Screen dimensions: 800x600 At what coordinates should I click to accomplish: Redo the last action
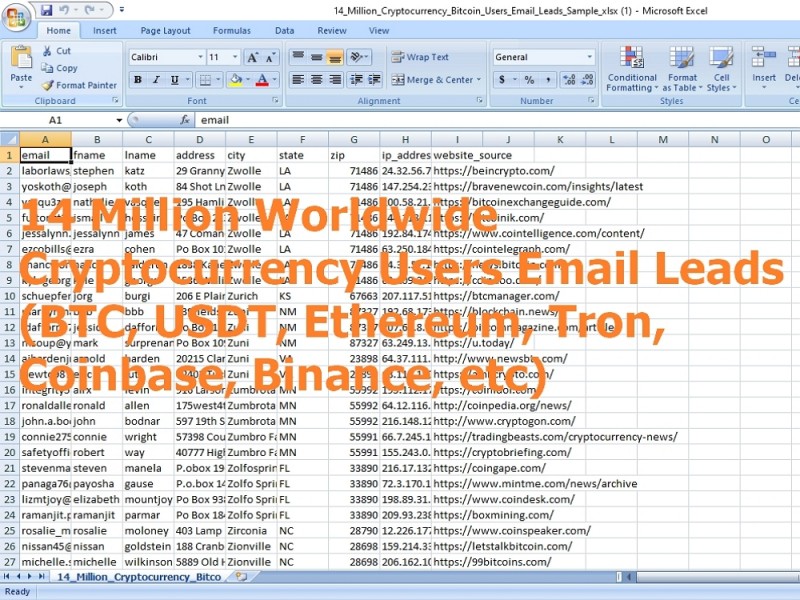point(90,10)
